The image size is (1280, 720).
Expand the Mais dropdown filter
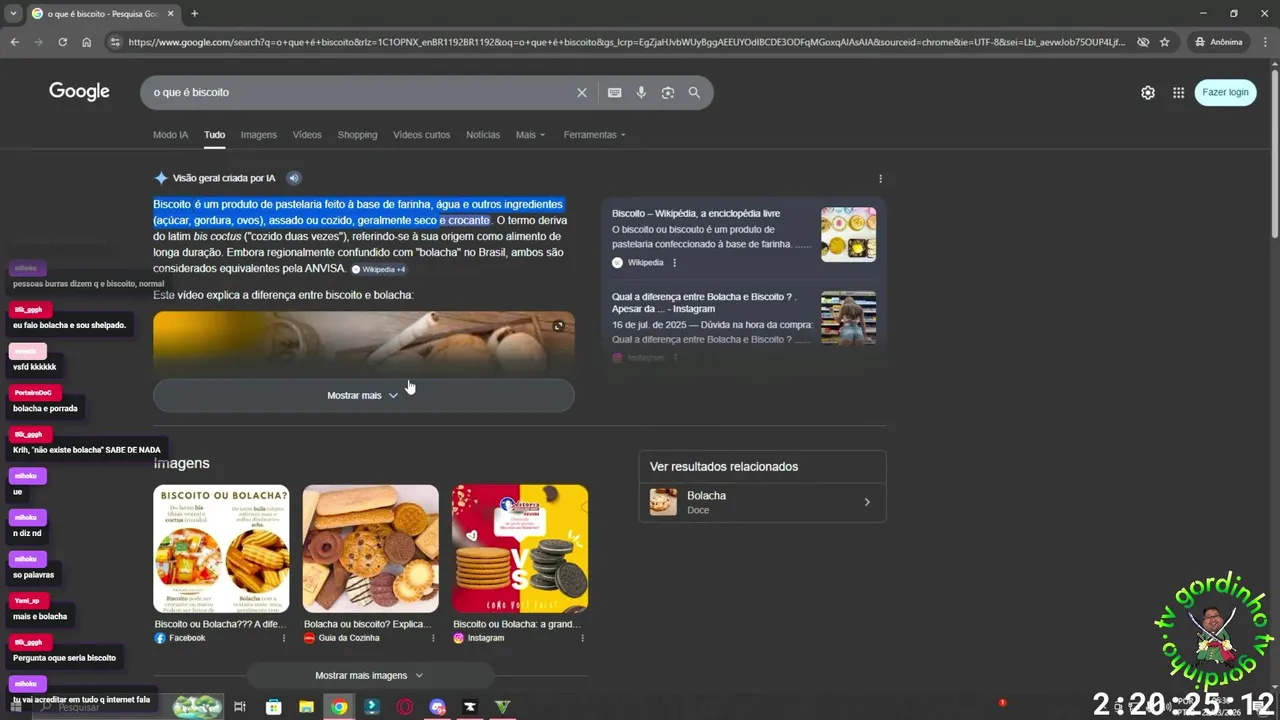[x=530, y=135]
